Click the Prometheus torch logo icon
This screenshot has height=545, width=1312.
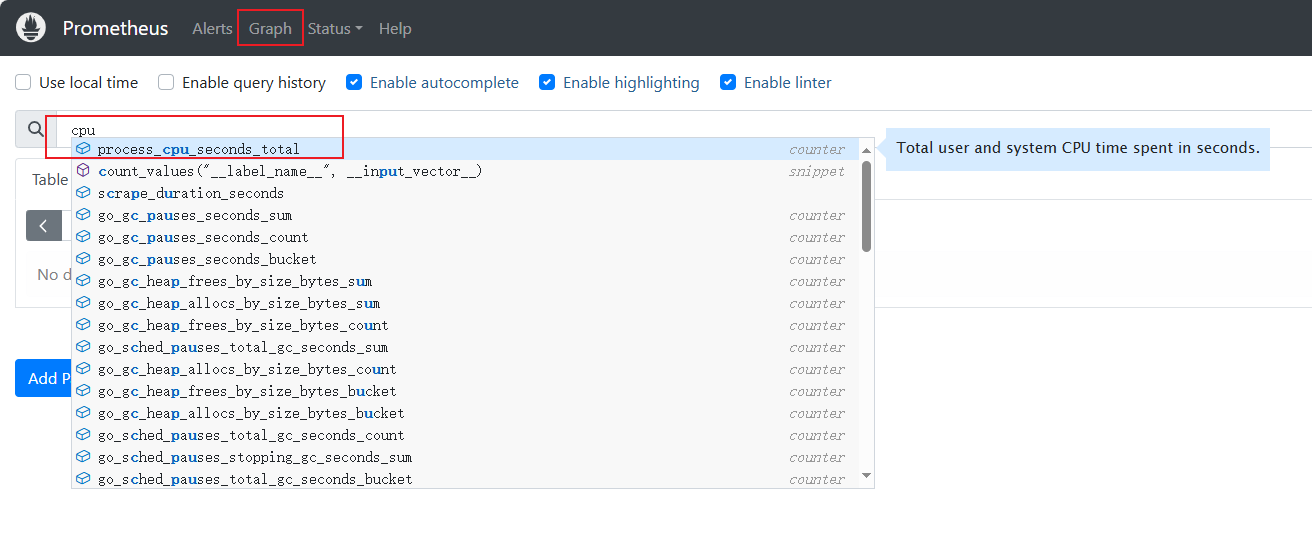31,28
